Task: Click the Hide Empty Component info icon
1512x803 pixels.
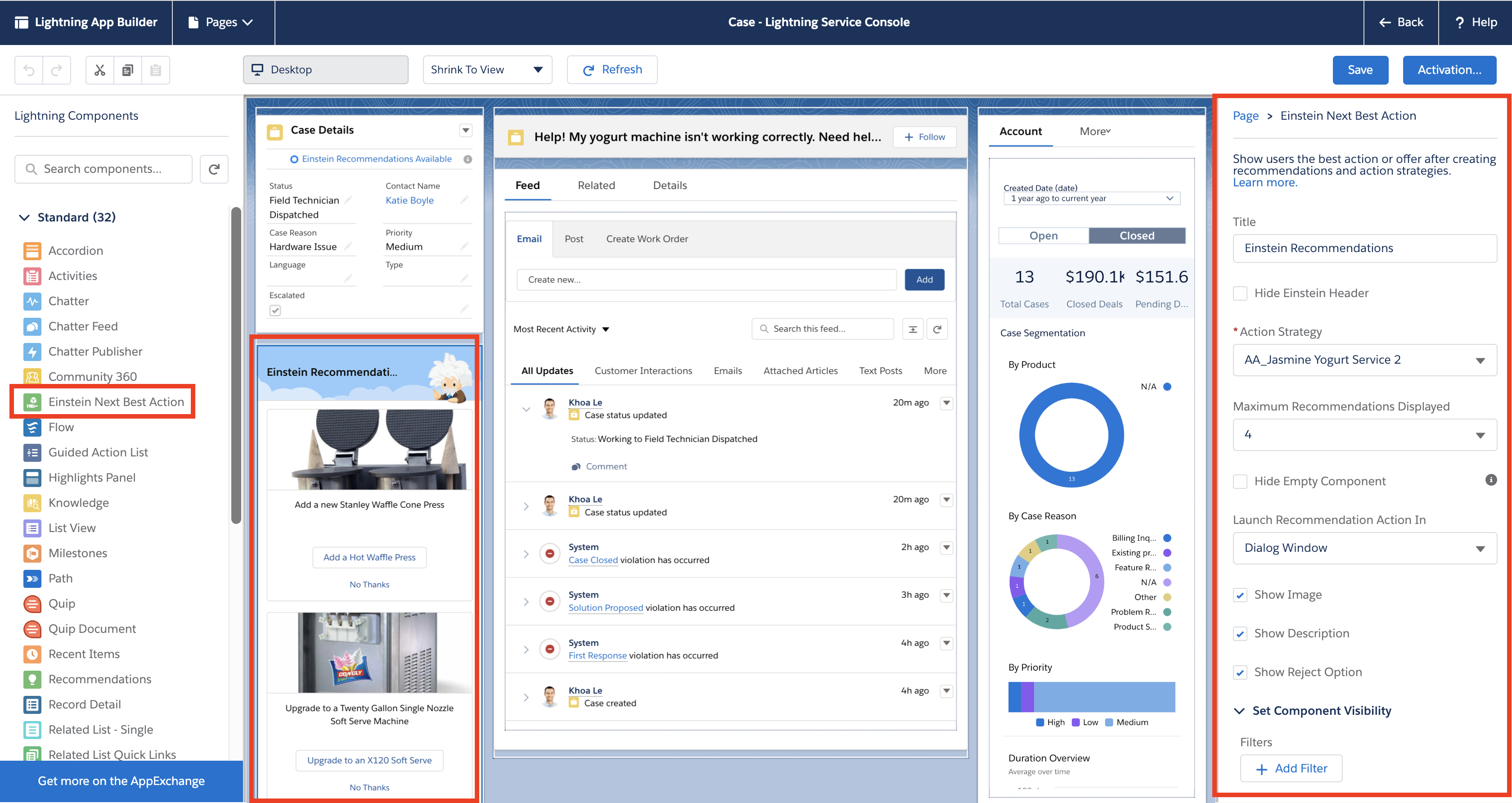Action: tap(1490, 480)
